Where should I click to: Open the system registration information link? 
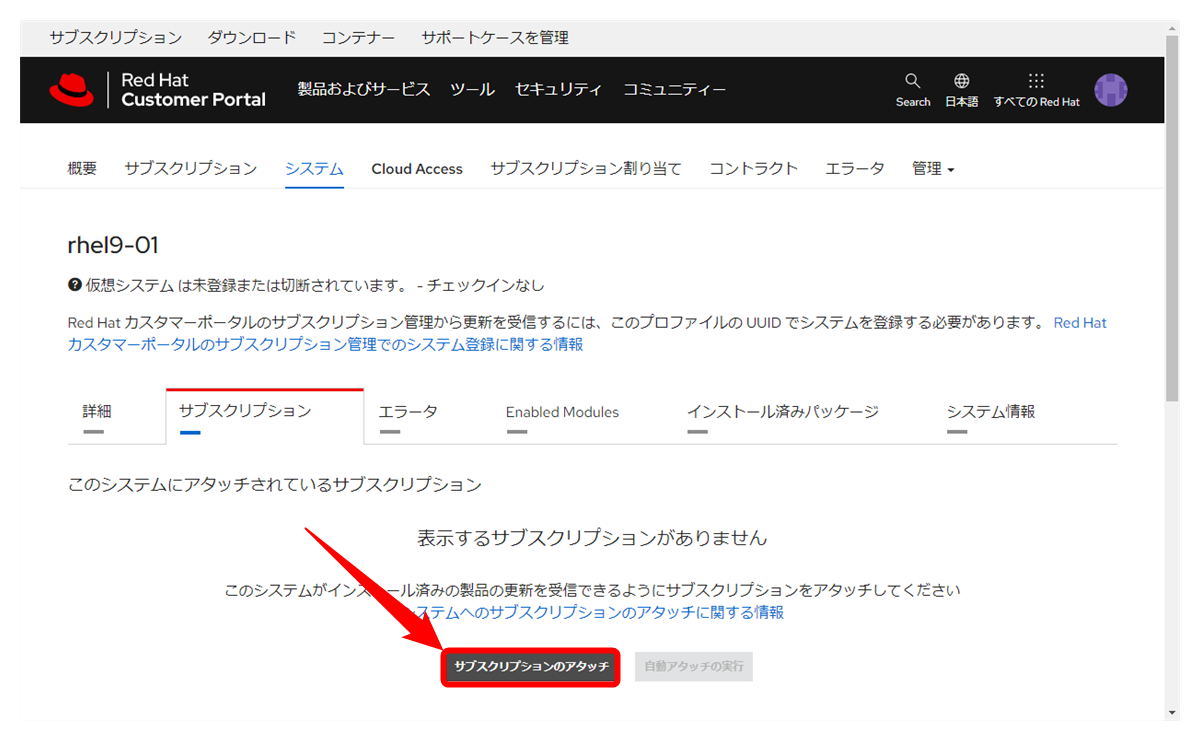coord(325,345)
